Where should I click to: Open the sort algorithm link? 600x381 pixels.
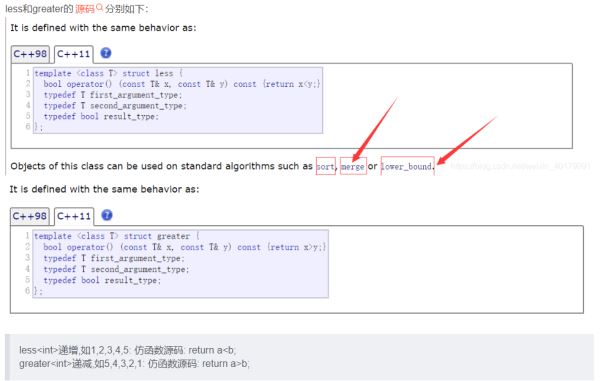click(x=326, y=166)
